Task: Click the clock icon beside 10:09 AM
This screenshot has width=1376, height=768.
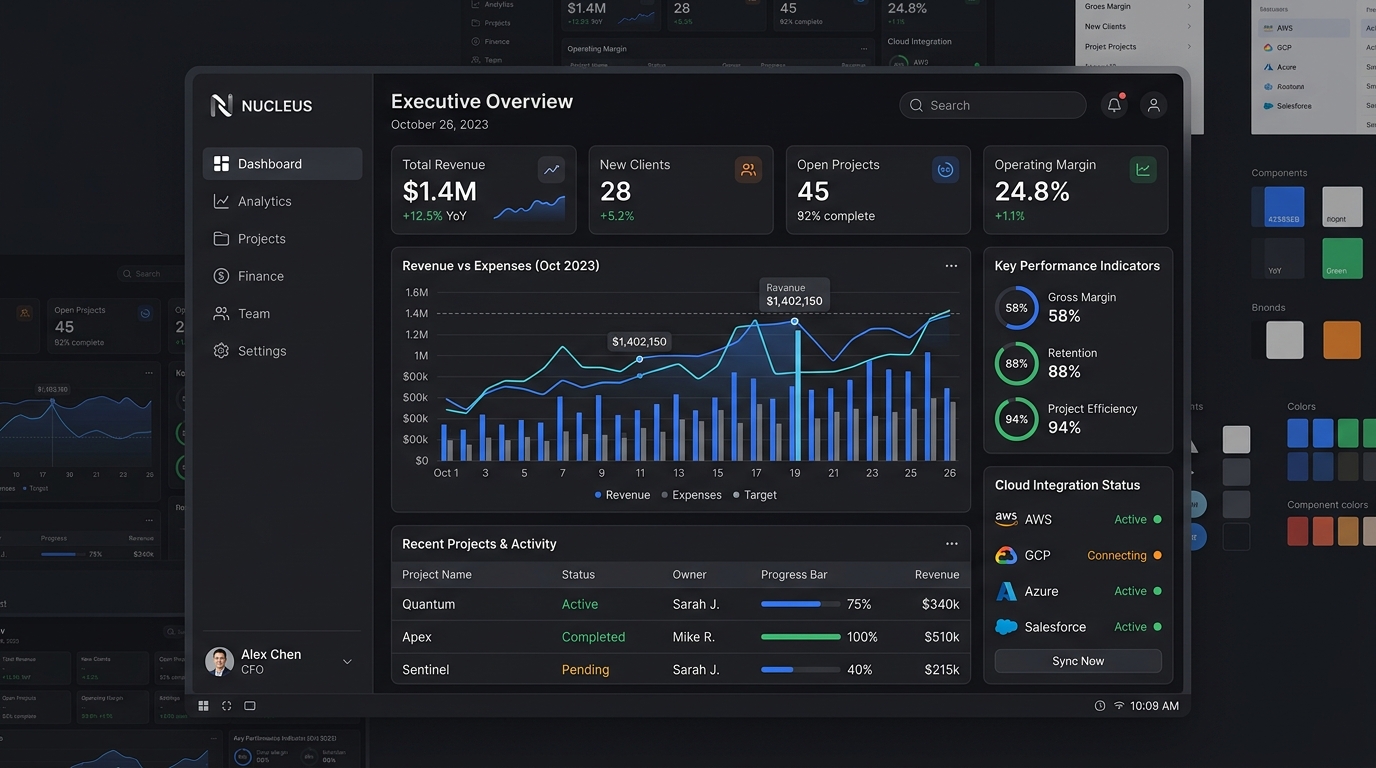Action: coord(1100,706)
